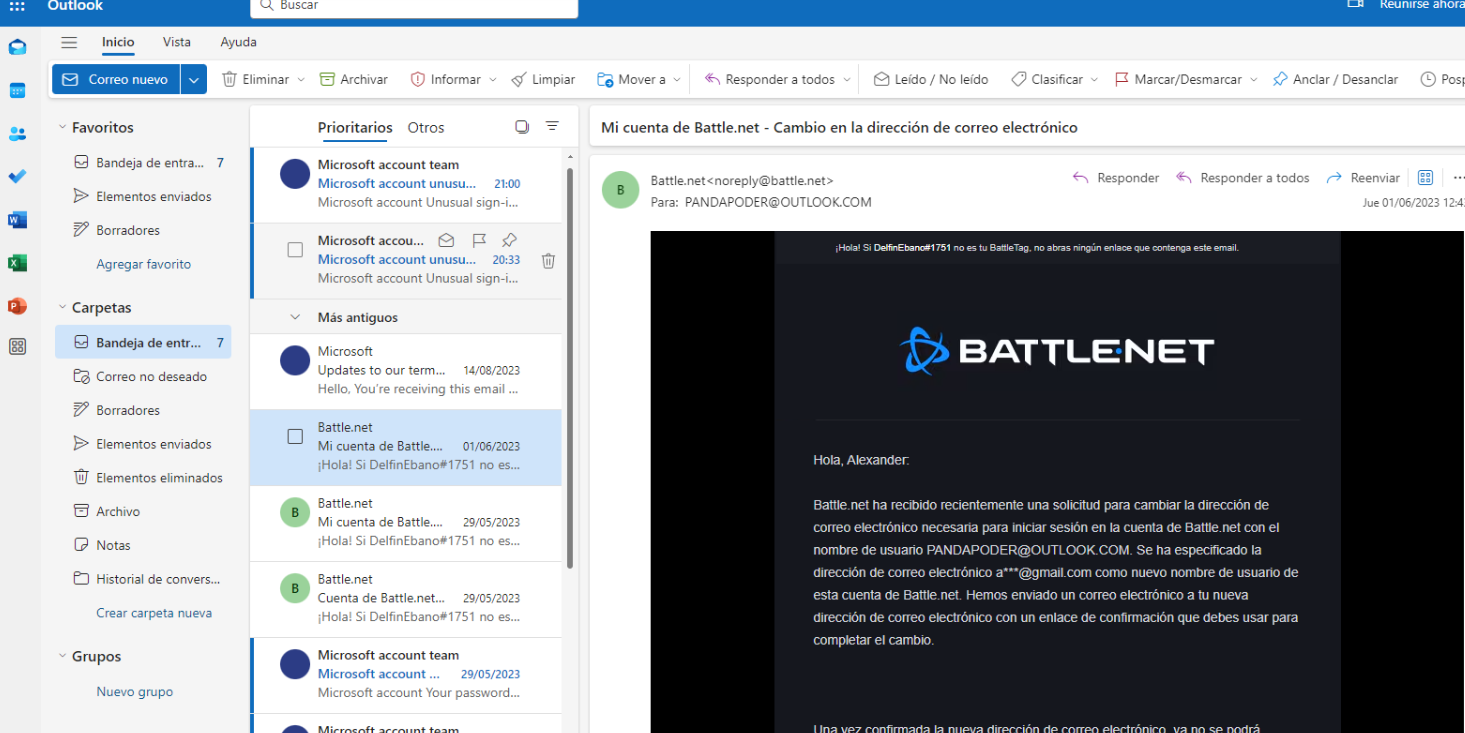The image size is (1465, 733).
Task: Click Marcar/Desmarcar flag button
Action: pos(1178,79)
